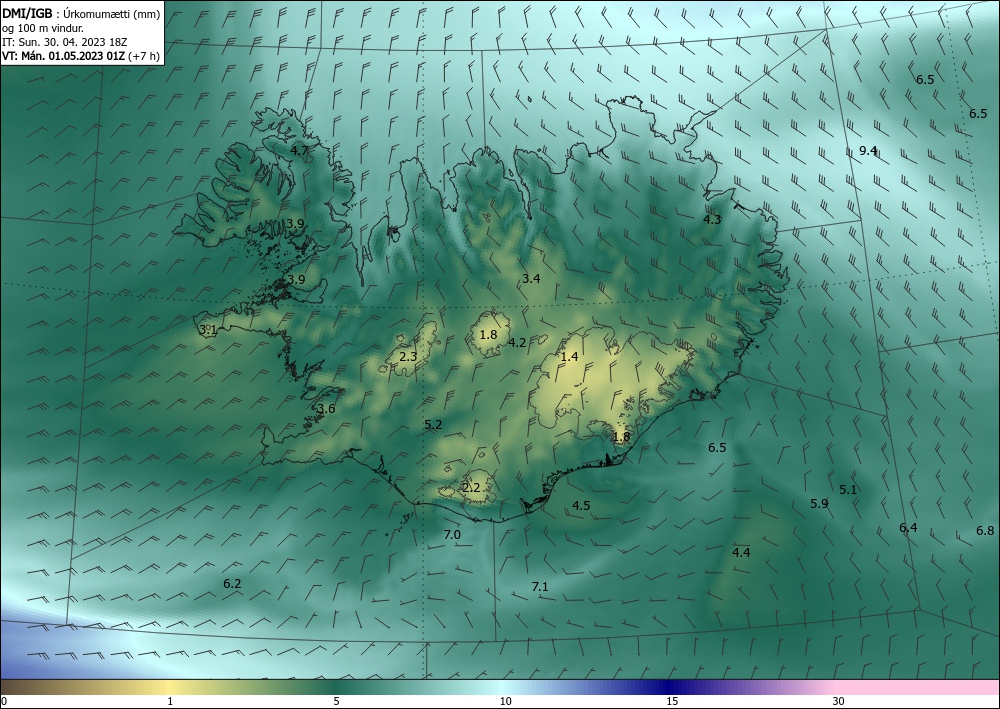Select the 'og 100 m vindur.' legend line

point(43,28)
